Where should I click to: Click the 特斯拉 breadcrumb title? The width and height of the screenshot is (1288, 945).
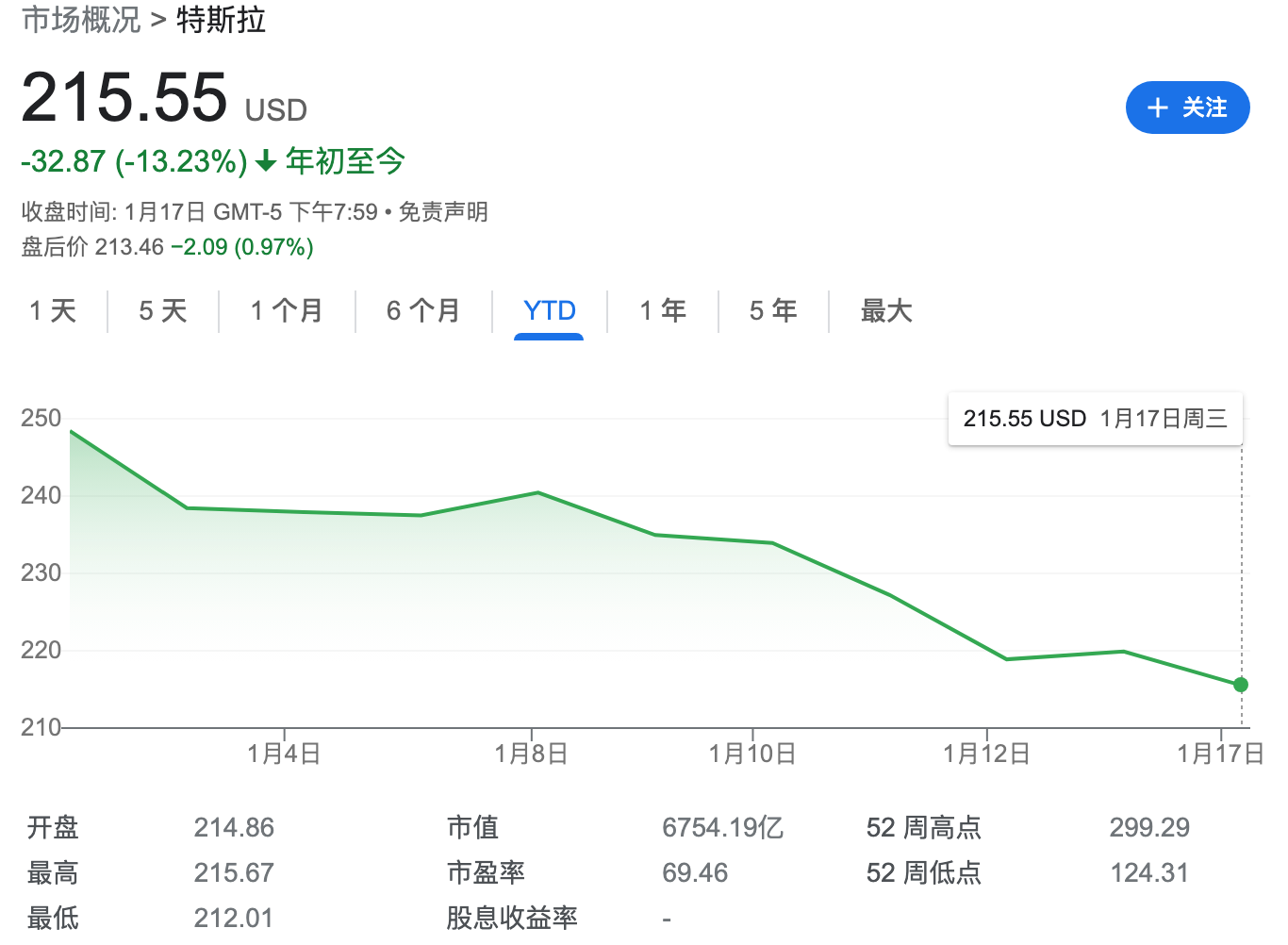(x=221, y=20)
